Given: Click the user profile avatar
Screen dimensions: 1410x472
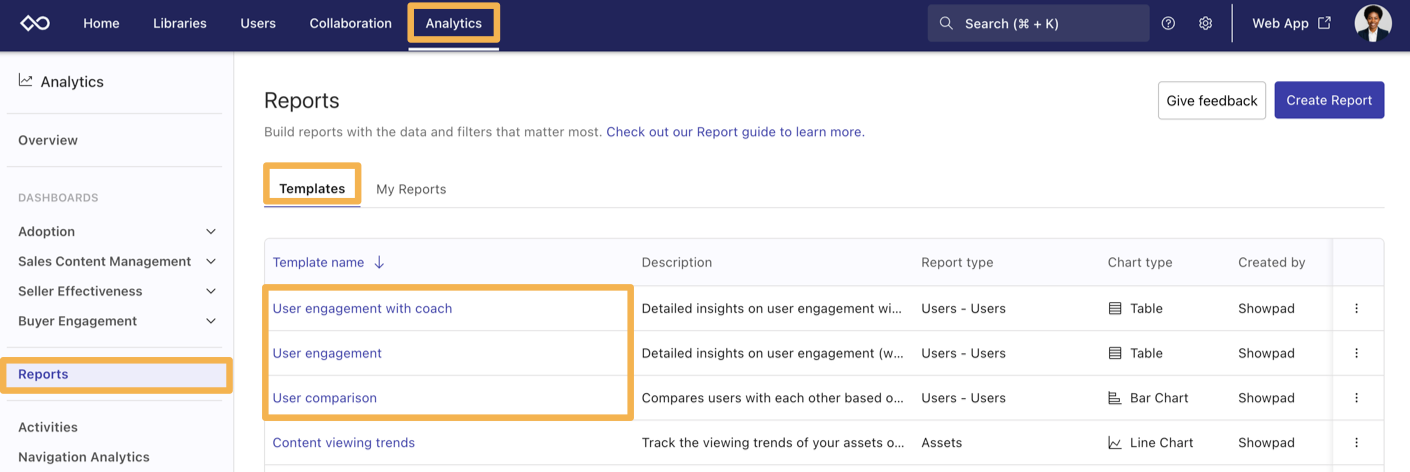Looking at the screenshot, I should click(1372, 23).
